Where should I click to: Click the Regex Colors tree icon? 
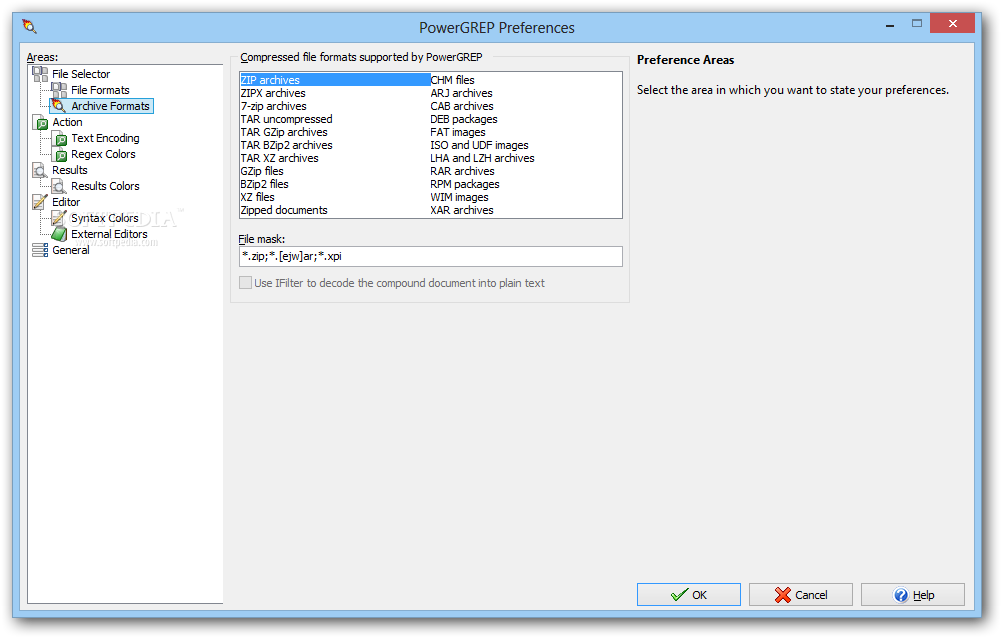pos(59,154)
